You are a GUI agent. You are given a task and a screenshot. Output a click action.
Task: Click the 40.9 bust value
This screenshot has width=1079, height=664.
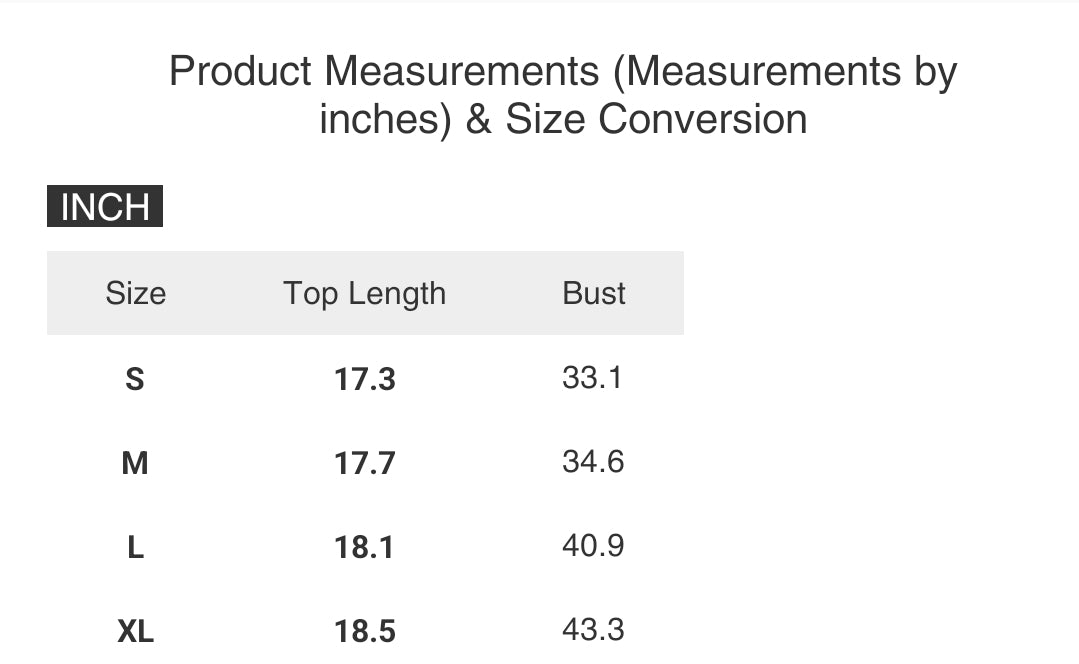pyautogui.click(x=593, y=546)
